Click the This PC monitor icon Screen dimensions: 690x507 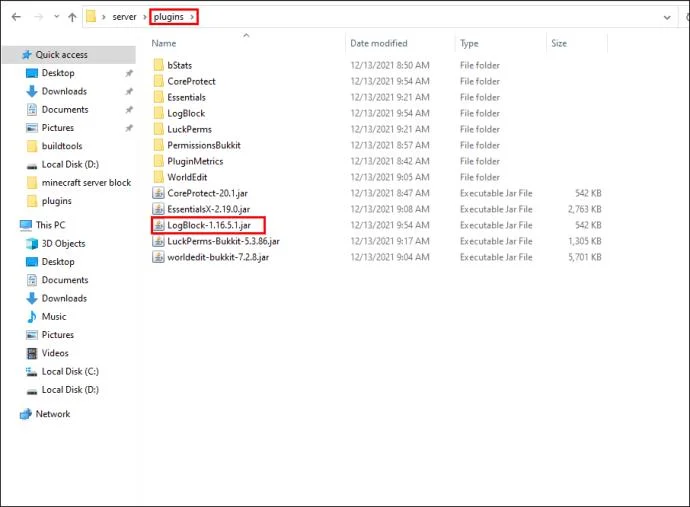(x=26, y=225)
